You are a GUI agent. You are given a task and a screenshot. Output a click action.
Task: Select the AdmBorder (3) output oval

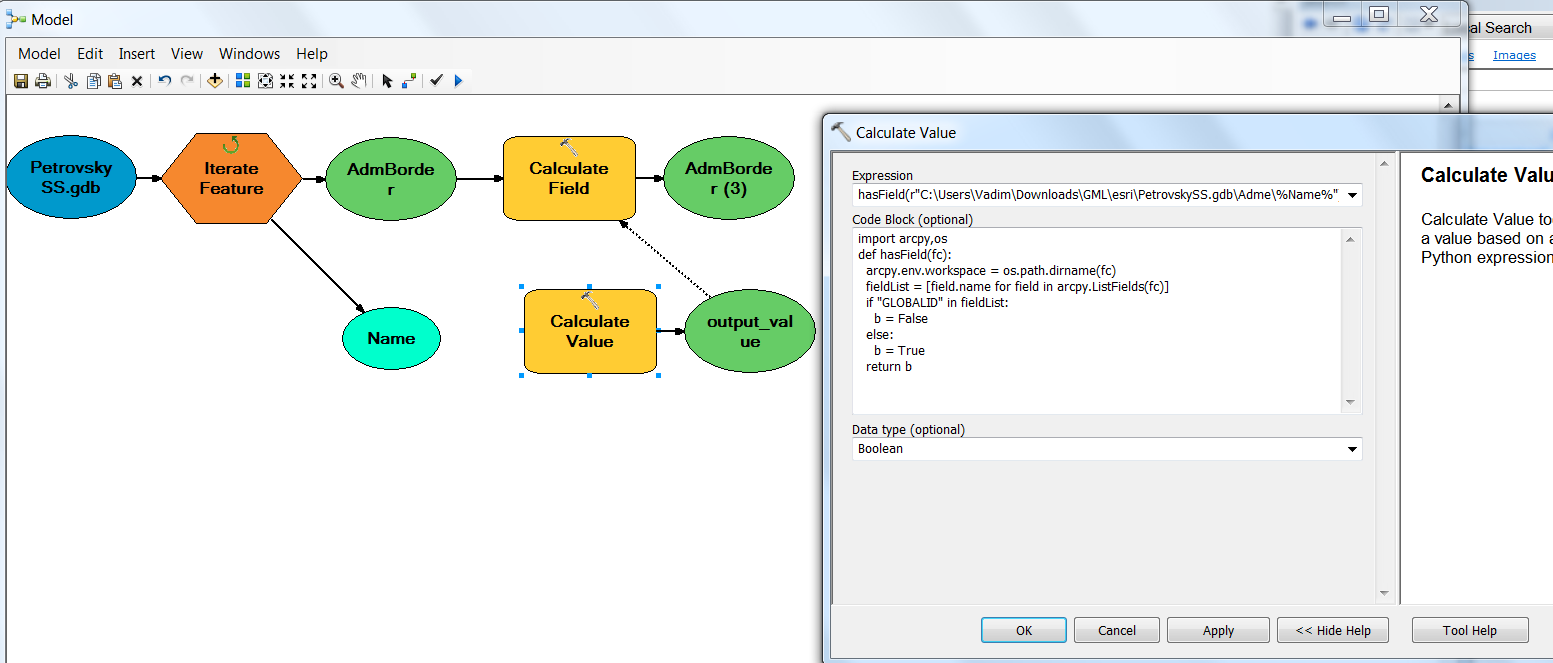coord(729,179)
